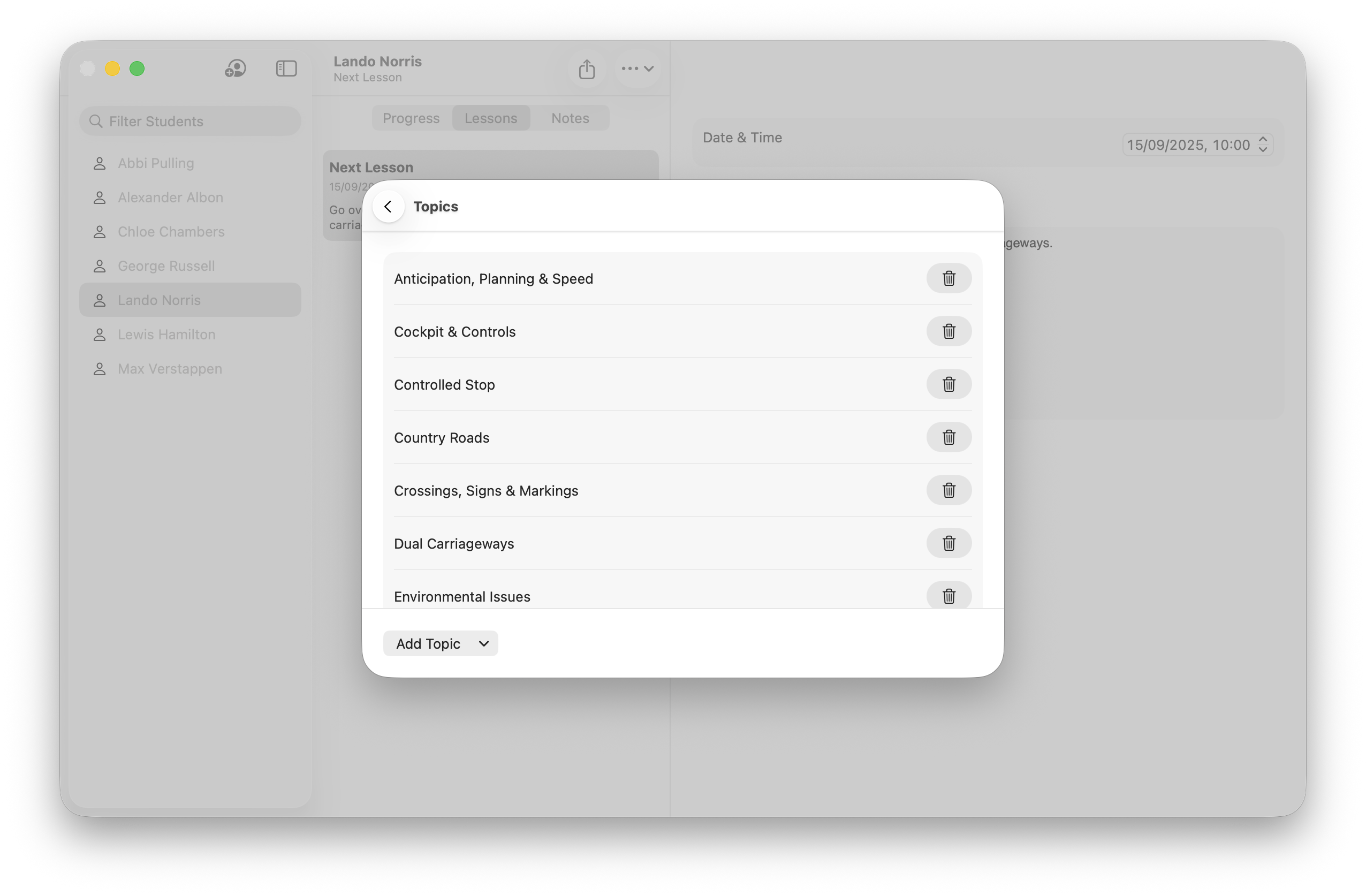Adjust the Date & Time stepper

[x=1262, y=145]
